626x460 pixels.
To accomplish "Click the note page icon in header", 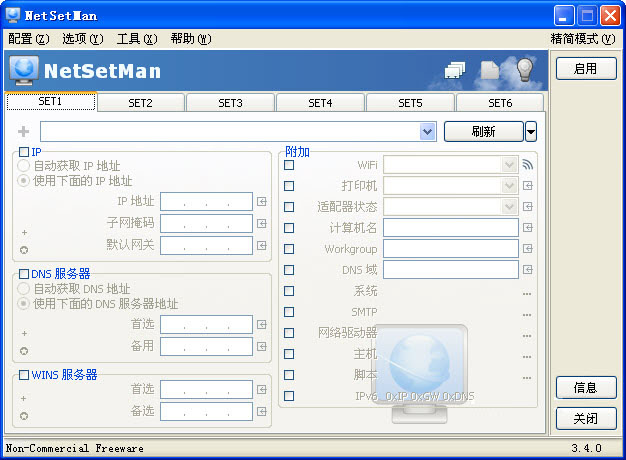I will [x=489, y=70].
